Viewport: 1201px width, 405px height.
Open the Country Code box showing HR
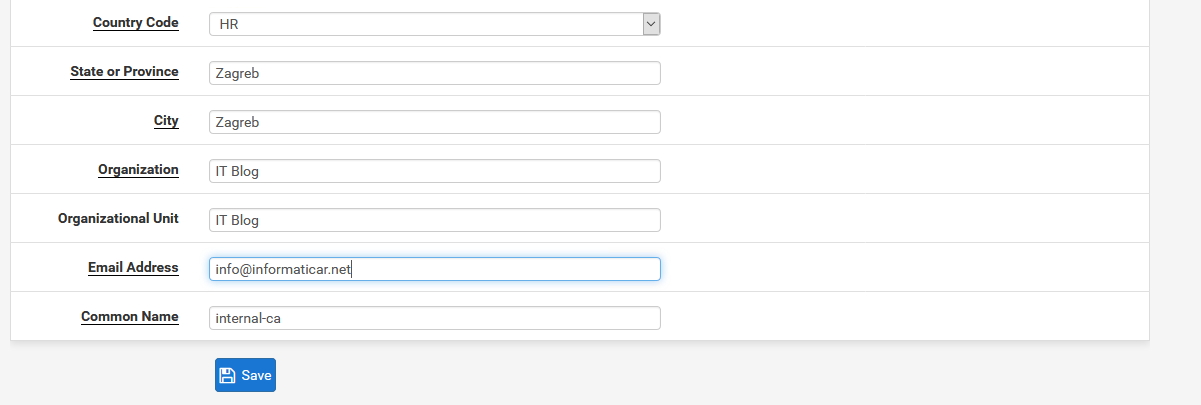point(435,24)
